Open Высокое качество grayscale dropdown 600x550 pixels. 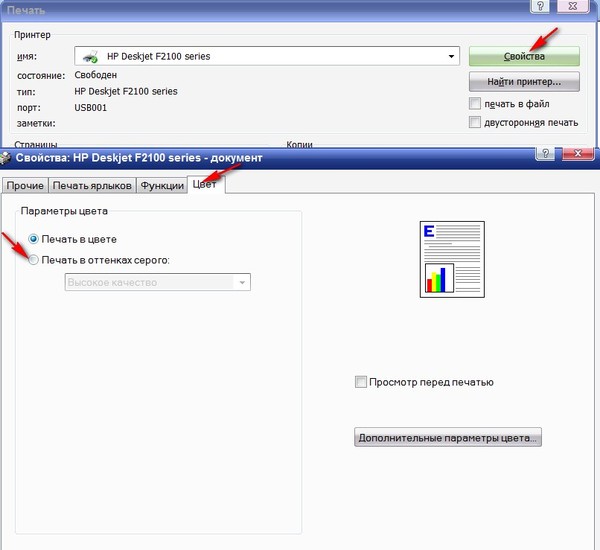(158, 282)
